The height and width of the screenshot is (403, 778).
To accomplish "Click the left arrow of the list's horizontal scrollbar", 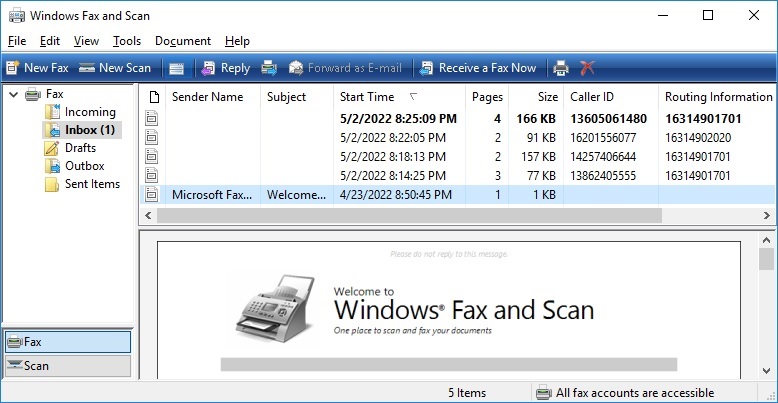I will 148,215.
